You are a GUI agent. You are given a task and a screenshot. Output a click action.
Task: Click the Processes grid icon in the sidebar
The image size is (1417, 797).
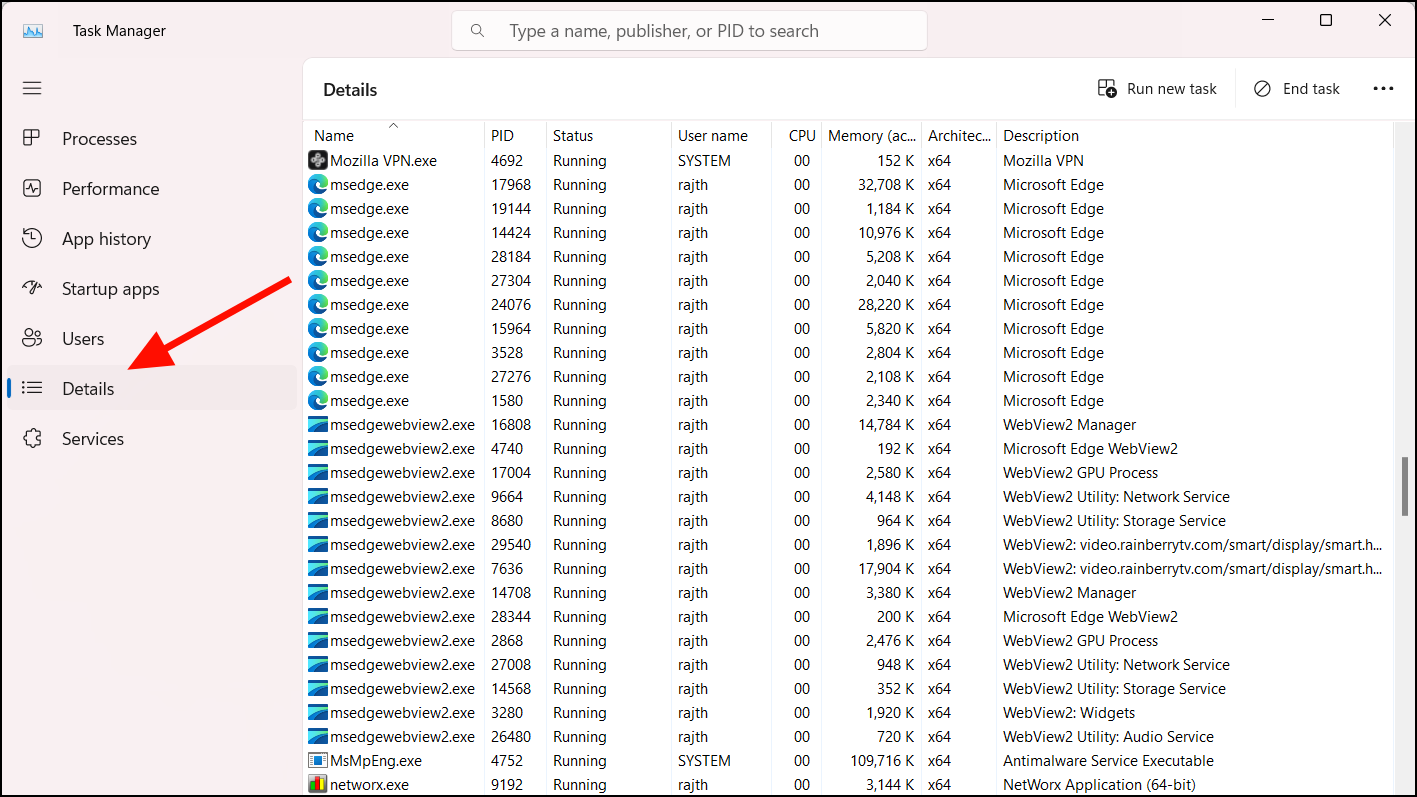coord(32,138)
